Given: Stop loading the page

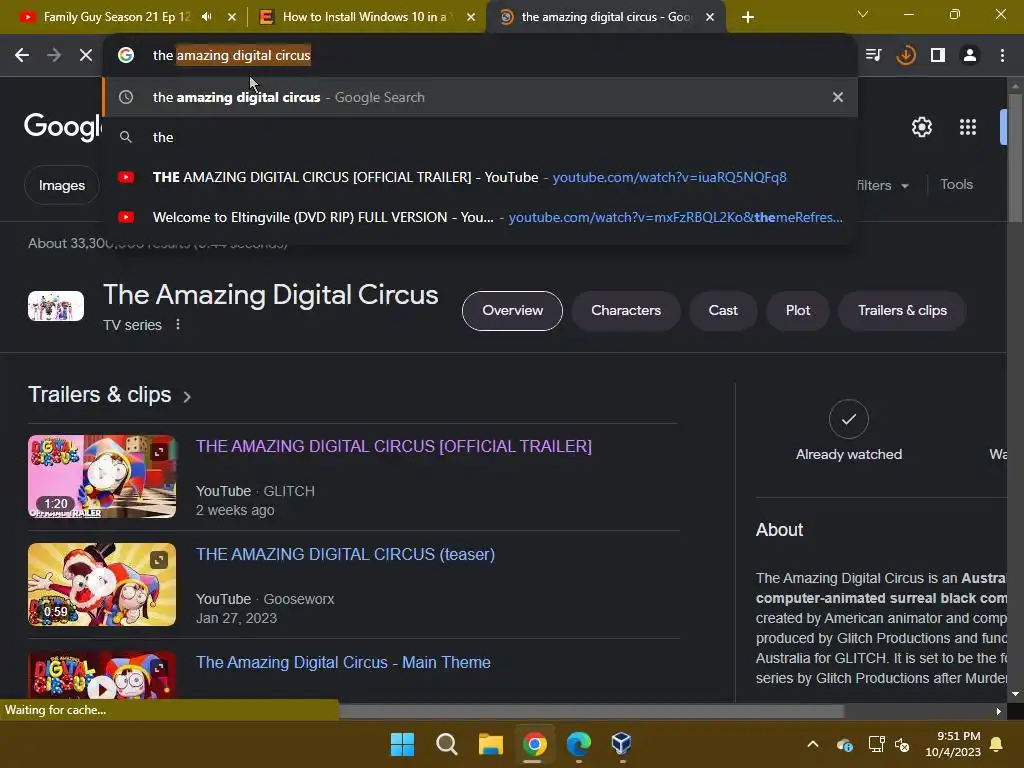Looking at the screenshot, I should 86,56.
